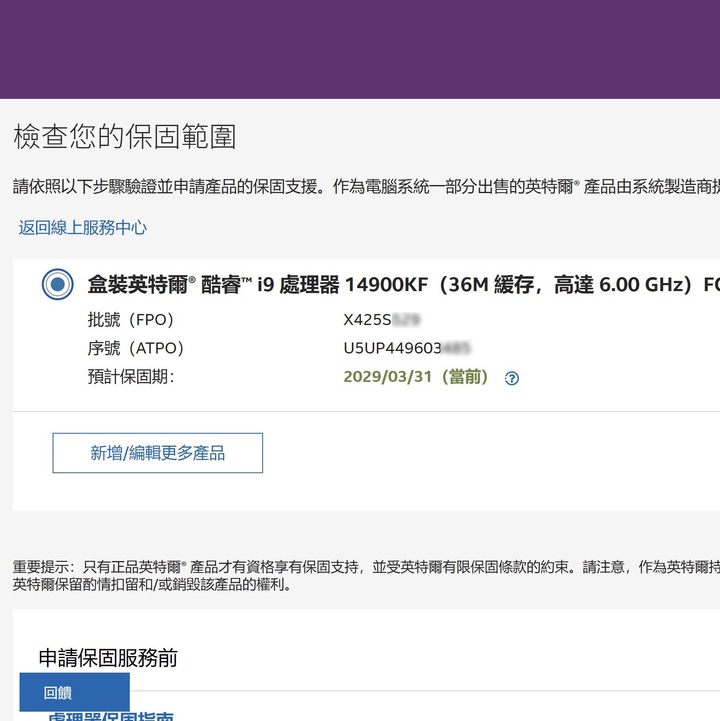
Task: Click the 序號 (ATPO) label
Action: tap(136, 348)
